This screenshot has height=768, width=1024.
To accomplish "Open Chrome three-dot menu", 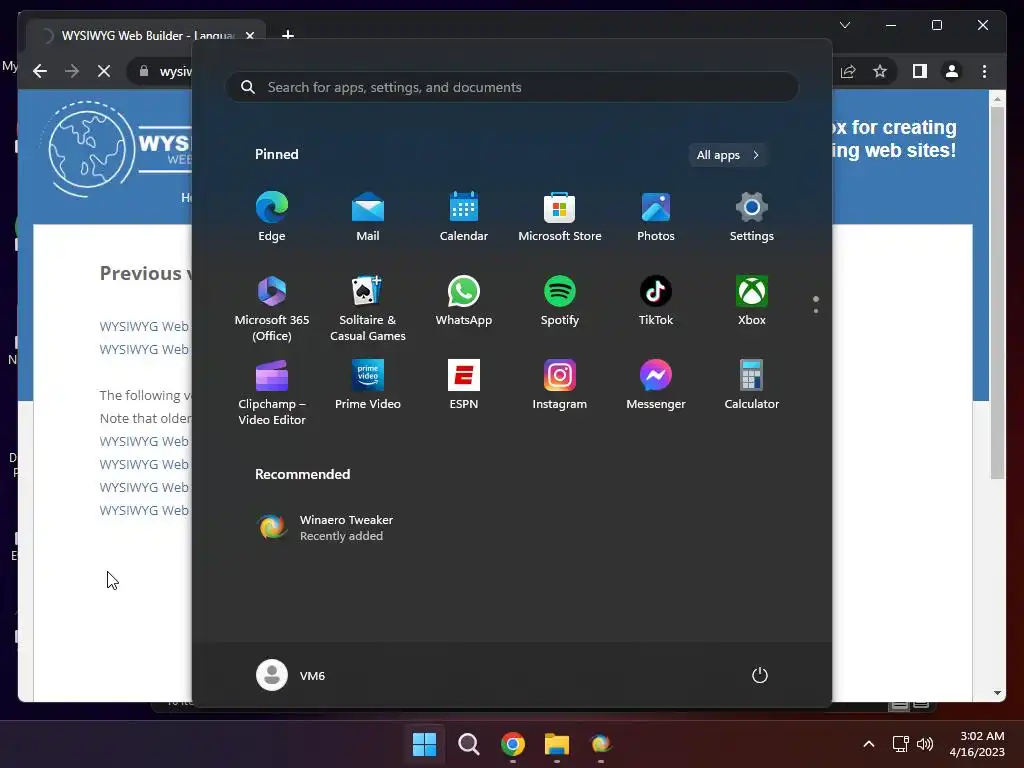I will 984,71.
